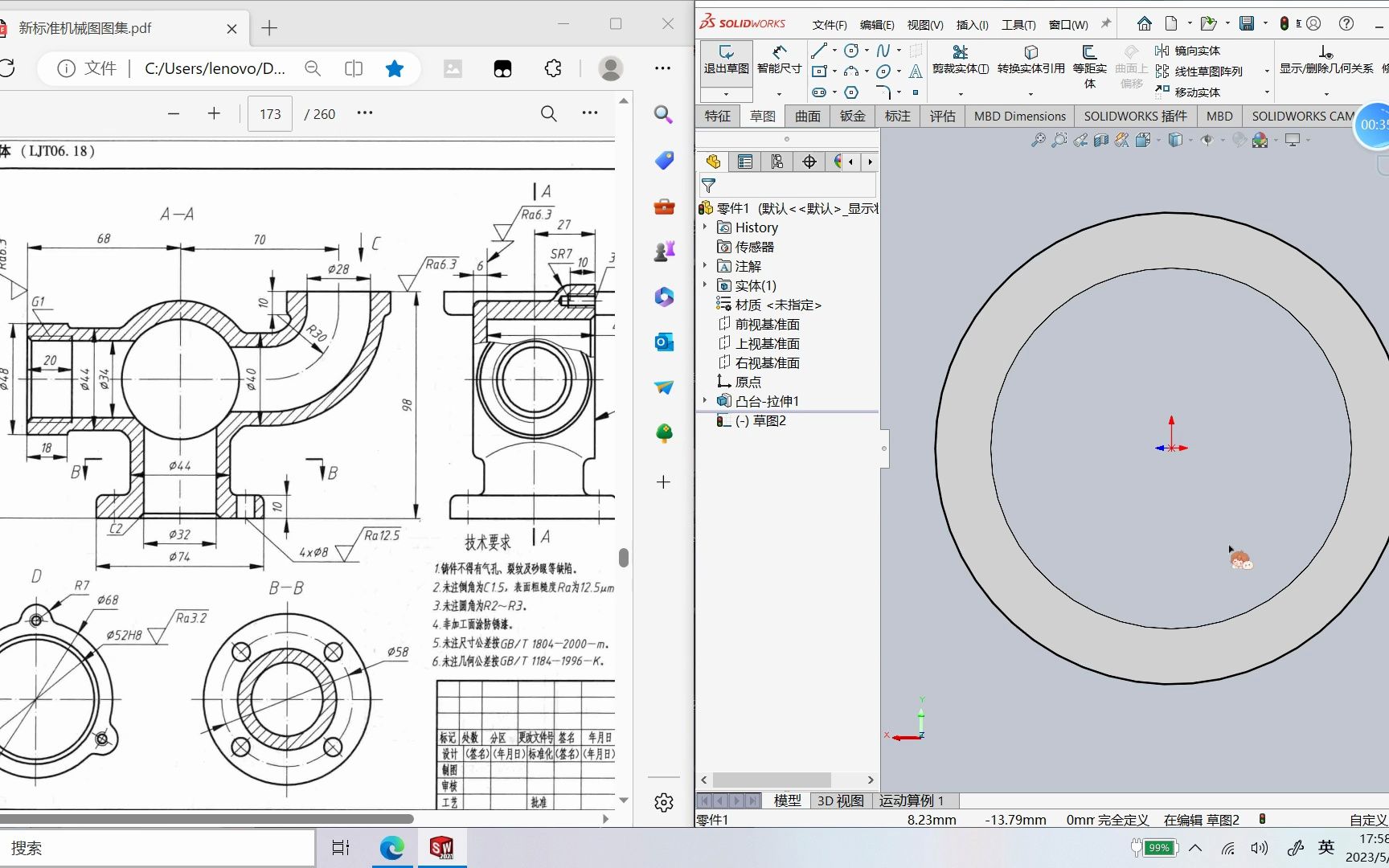Click the PDF zoom in plus button
The image size is (1389, 868).
[x=214, y=113]
